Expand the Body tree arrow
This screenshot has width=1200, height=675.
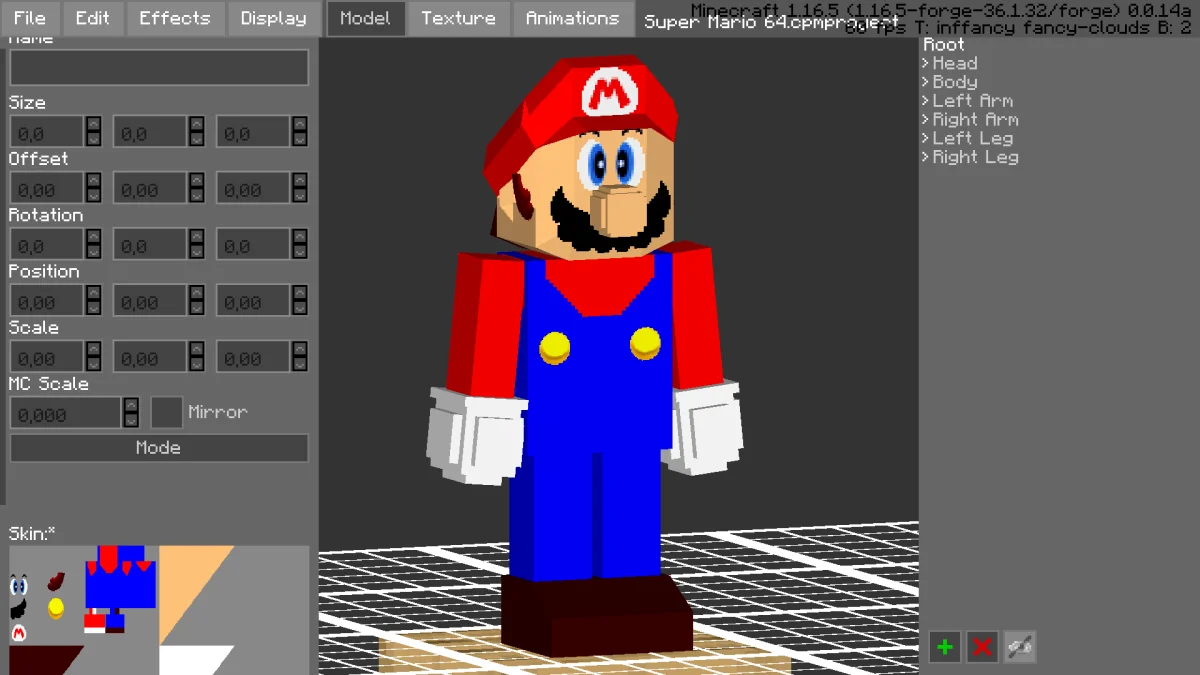(925, 82)
